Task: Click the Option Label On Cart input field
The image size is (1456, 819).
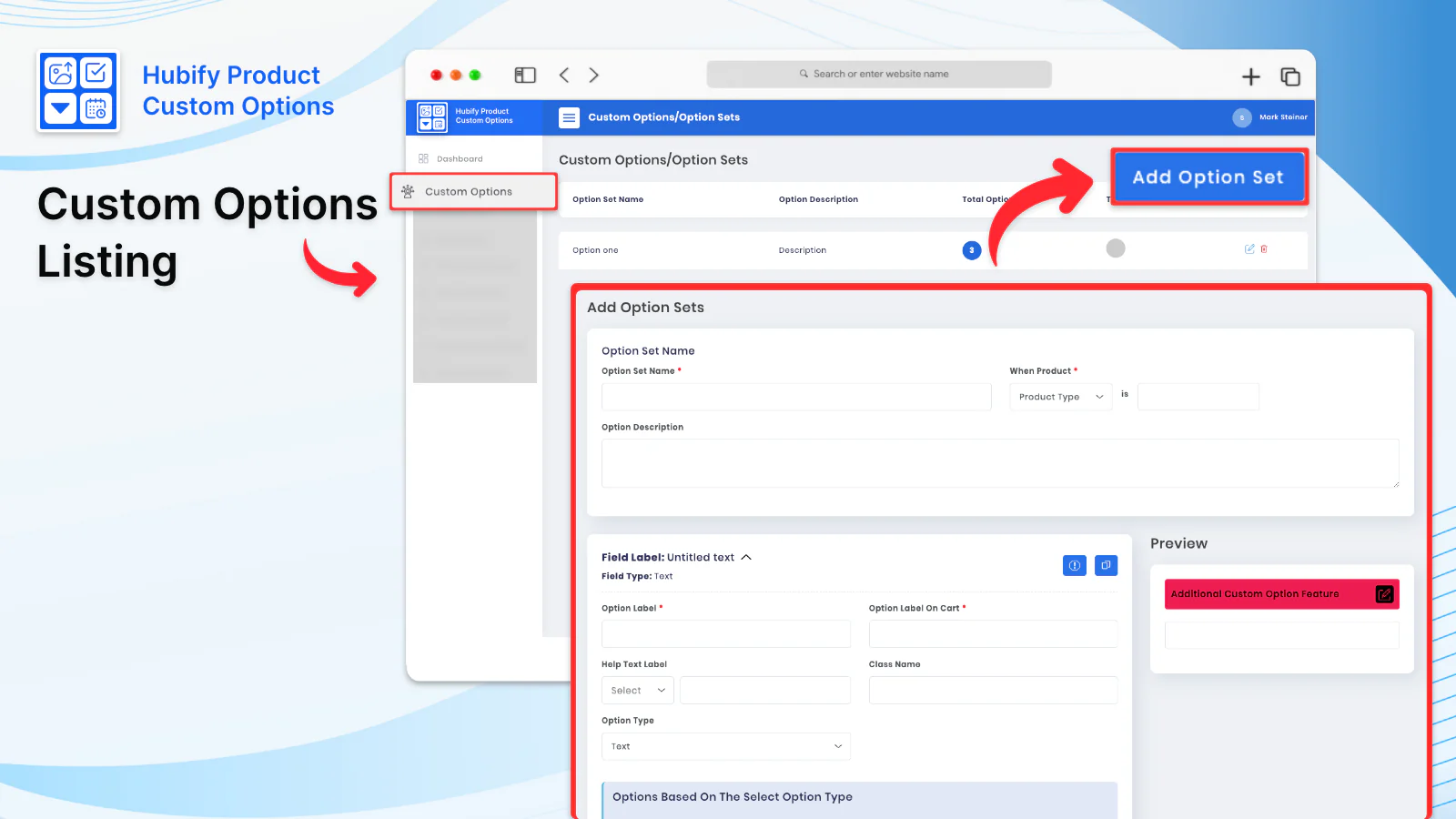Action: tap(993, 634)
